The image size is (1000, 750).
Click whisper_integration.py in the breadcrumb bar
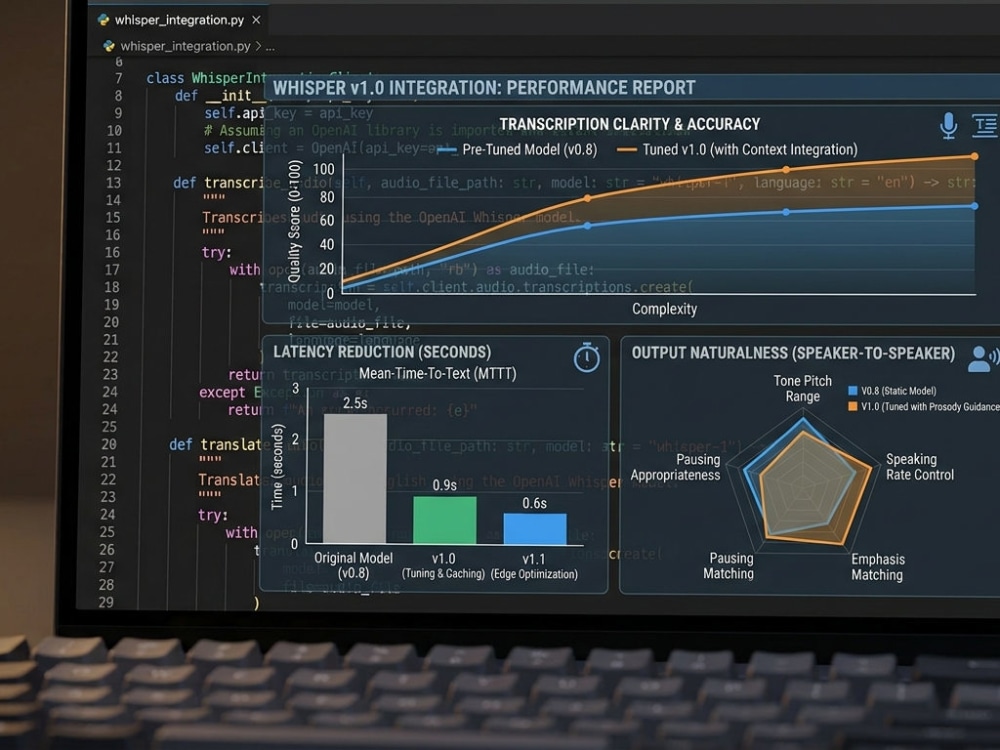point(185,46)
